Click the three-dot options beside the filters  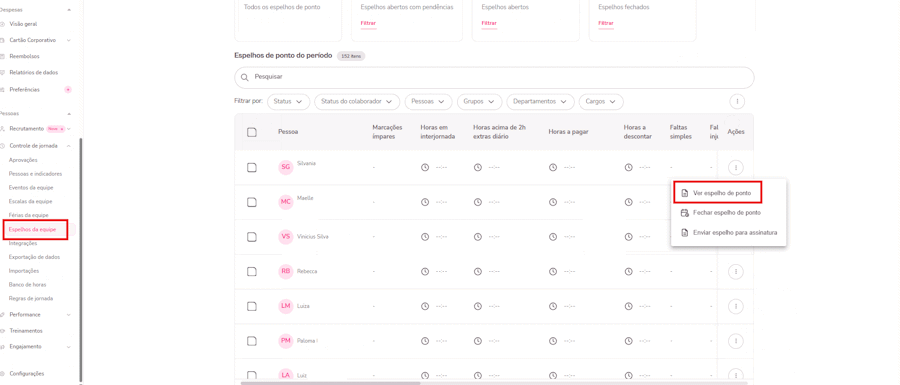736,102
